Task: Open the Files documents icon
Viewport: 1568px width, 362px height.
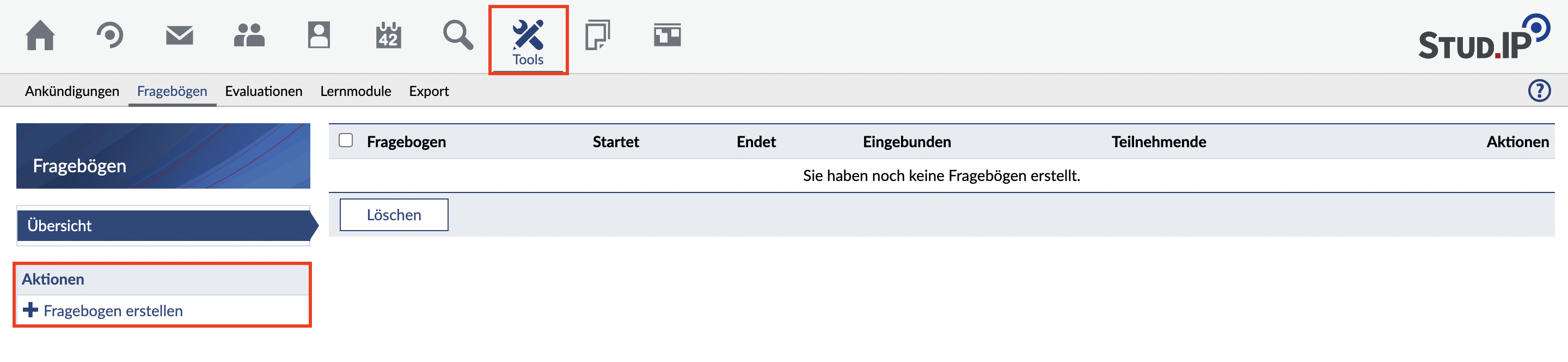Action: (597, 35)
